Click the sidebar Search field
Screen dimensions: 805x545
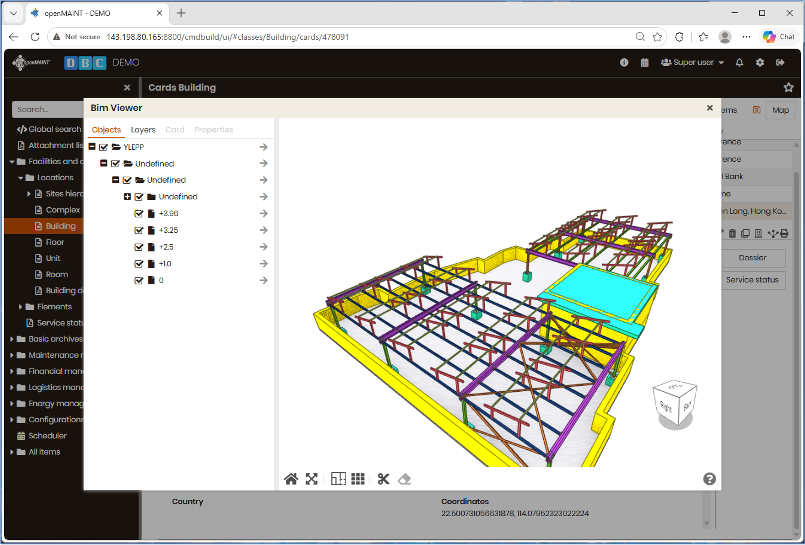click(x=48, y=109)
